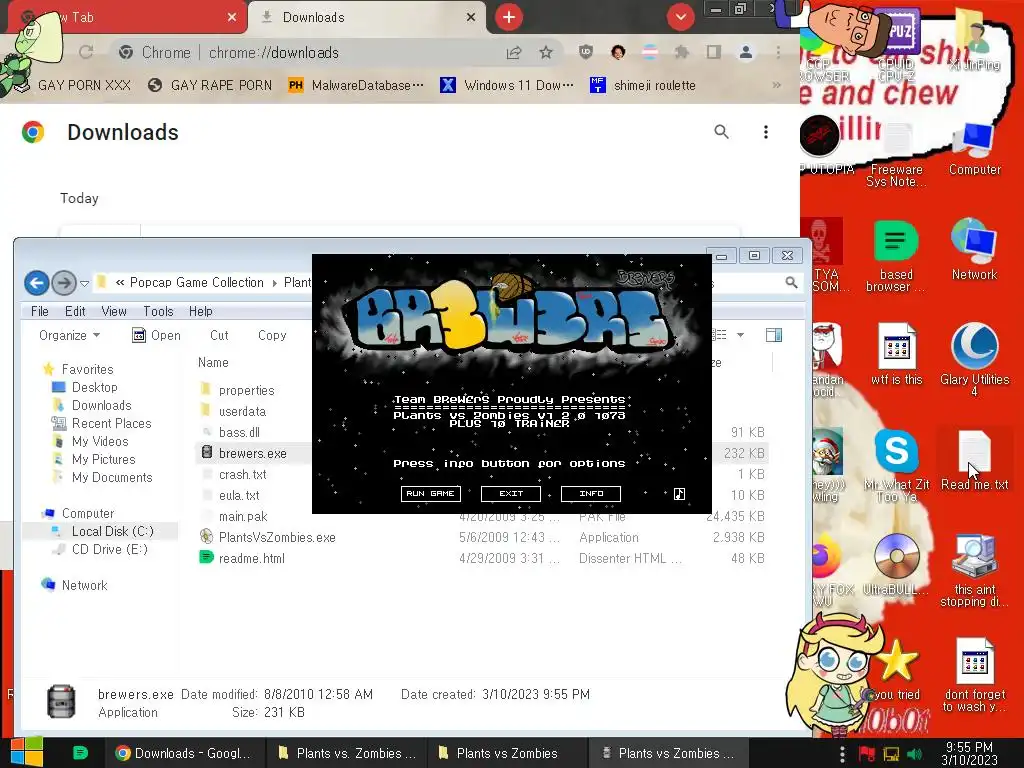Search downloads with magnifier icon

[x=721, y=132]
